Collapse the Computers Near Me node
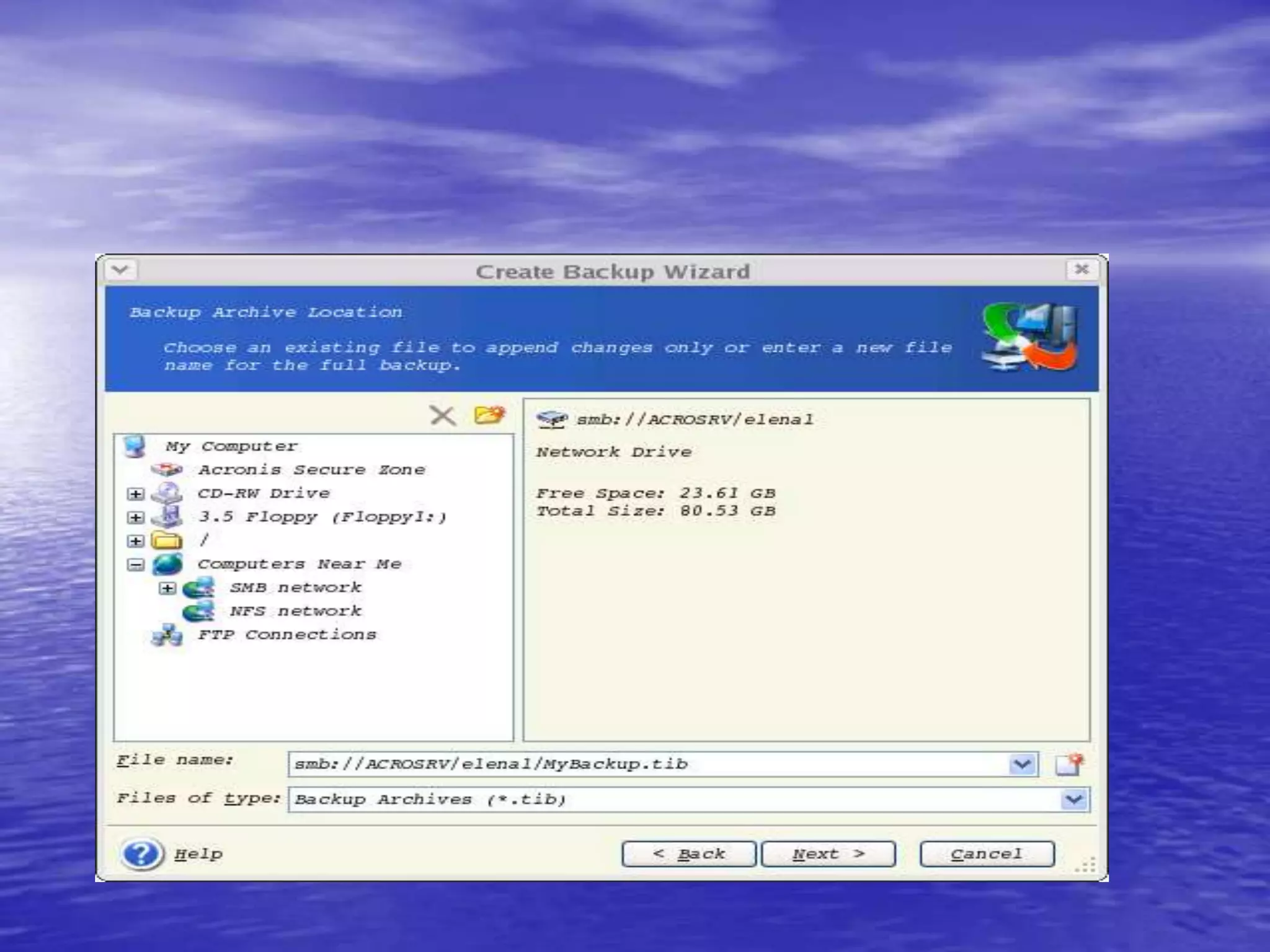This screenshot has width=1270, height=952. [x=135, y=565]
